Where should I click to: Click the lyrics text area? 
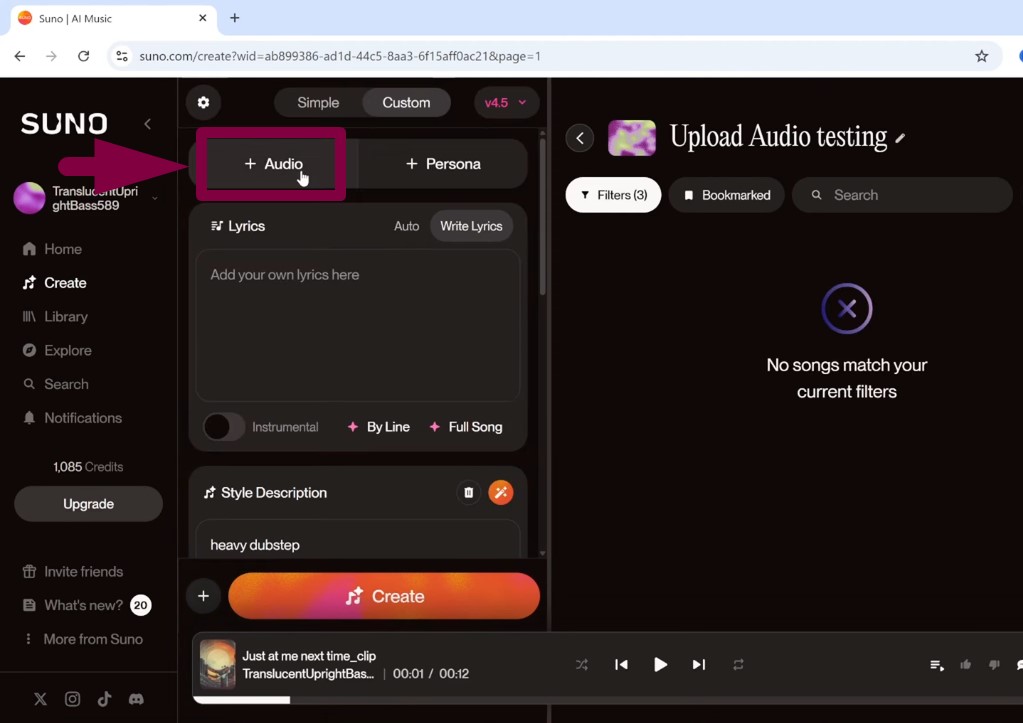358,325
